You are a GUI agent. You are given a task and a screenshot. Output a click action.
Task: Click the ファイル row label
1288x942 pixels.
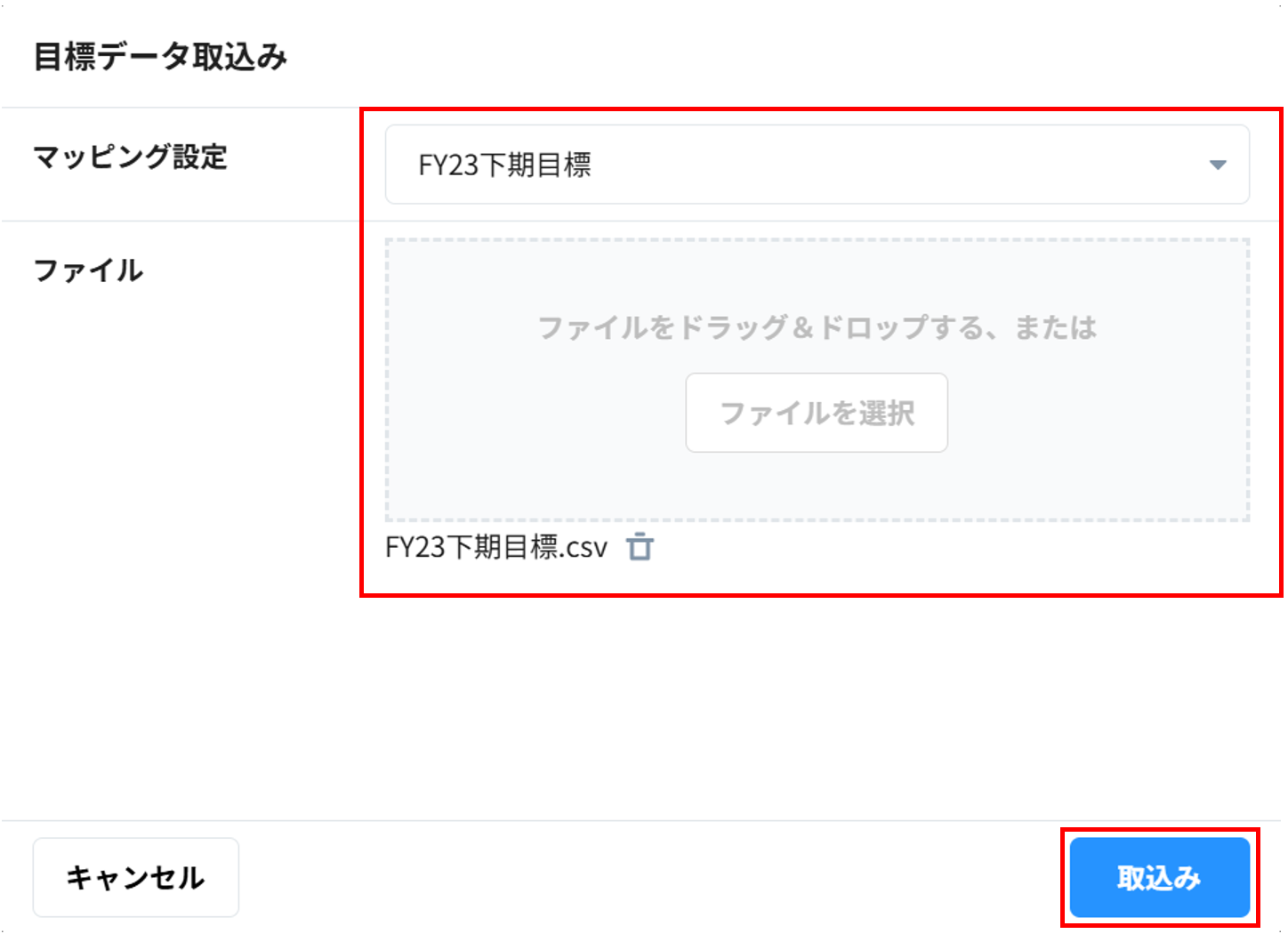click(x=88, y=270)
